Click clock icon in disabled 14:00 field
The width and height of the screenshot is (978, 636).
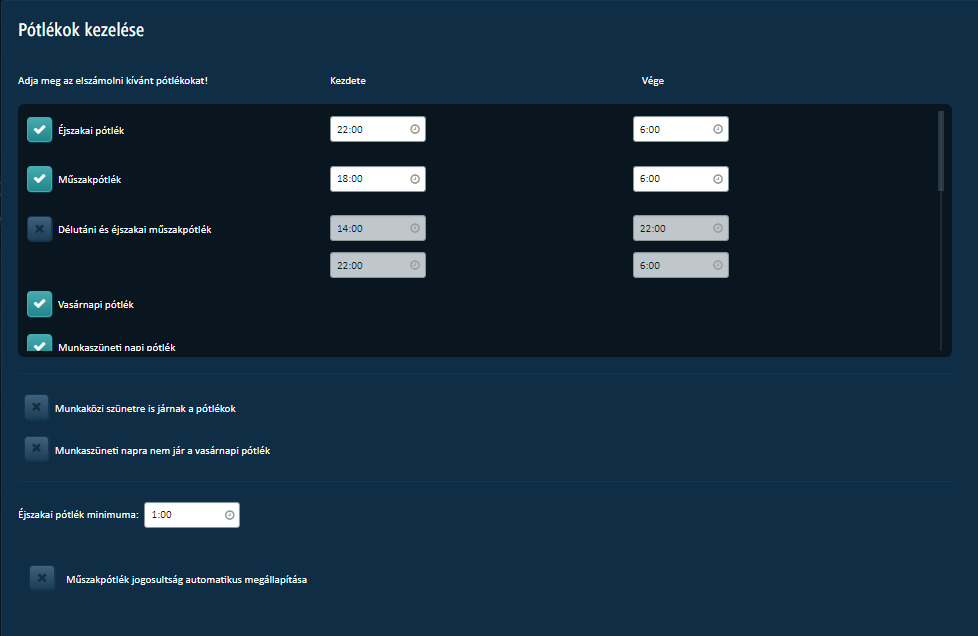pyautogui.click(x=415, y=228)
